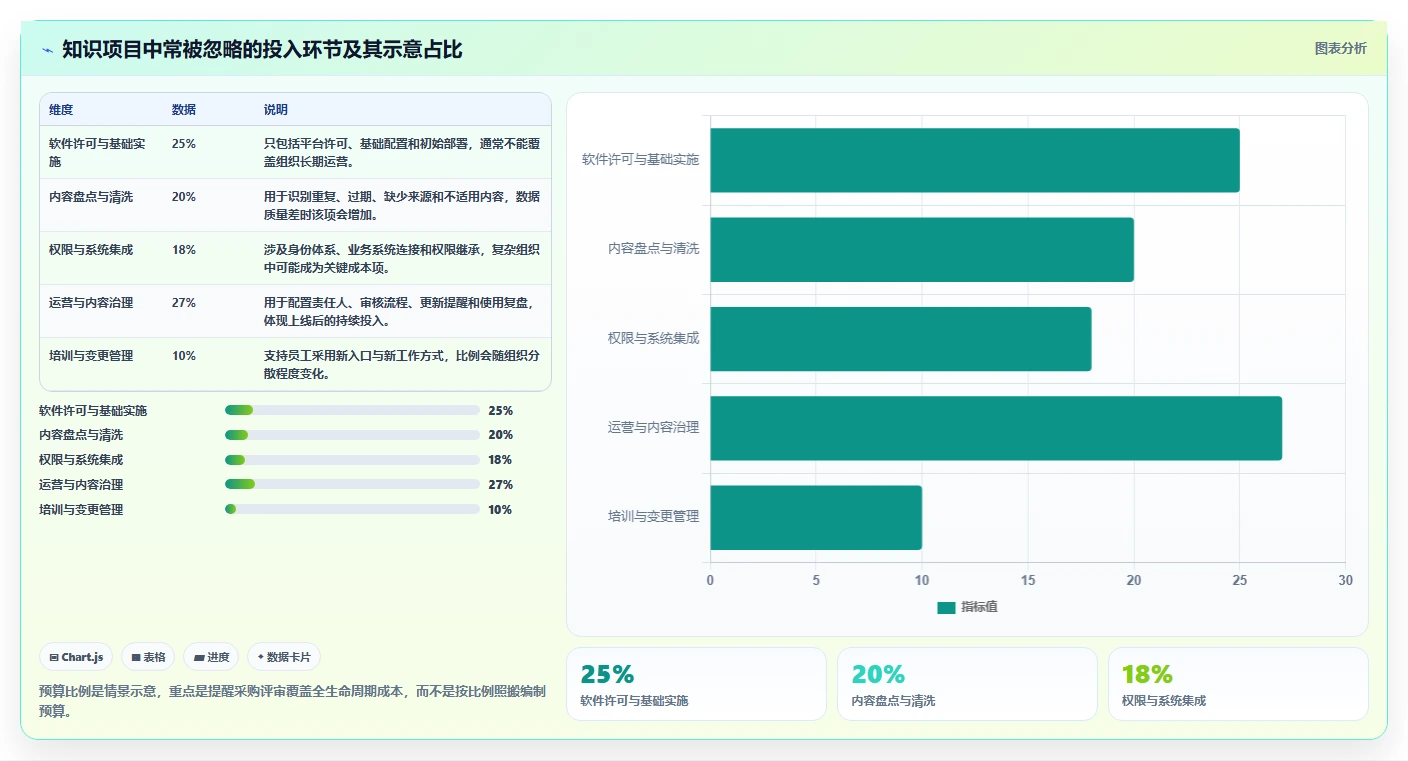The image size is (1408, 761).
Task: Click chart axis label 培训与变更管理
Action: pyautogui.click(x=653, y=516)
